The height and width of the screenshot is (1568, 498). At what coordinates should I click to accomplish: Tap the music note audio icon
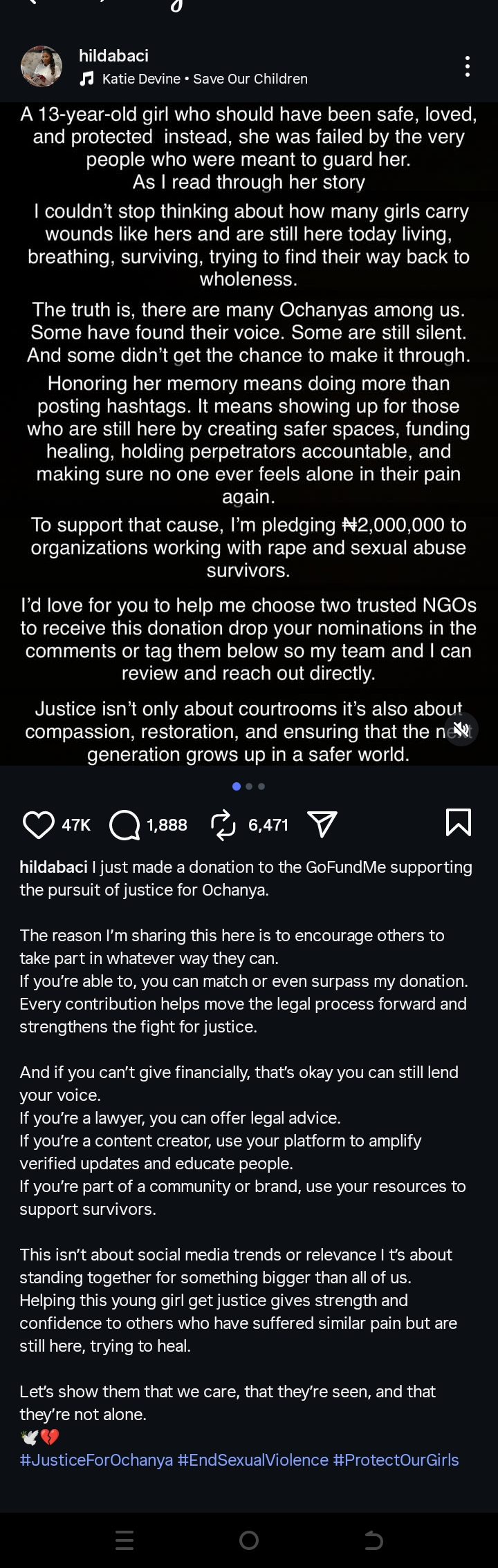pyautogui.click(x=87, y=79)
